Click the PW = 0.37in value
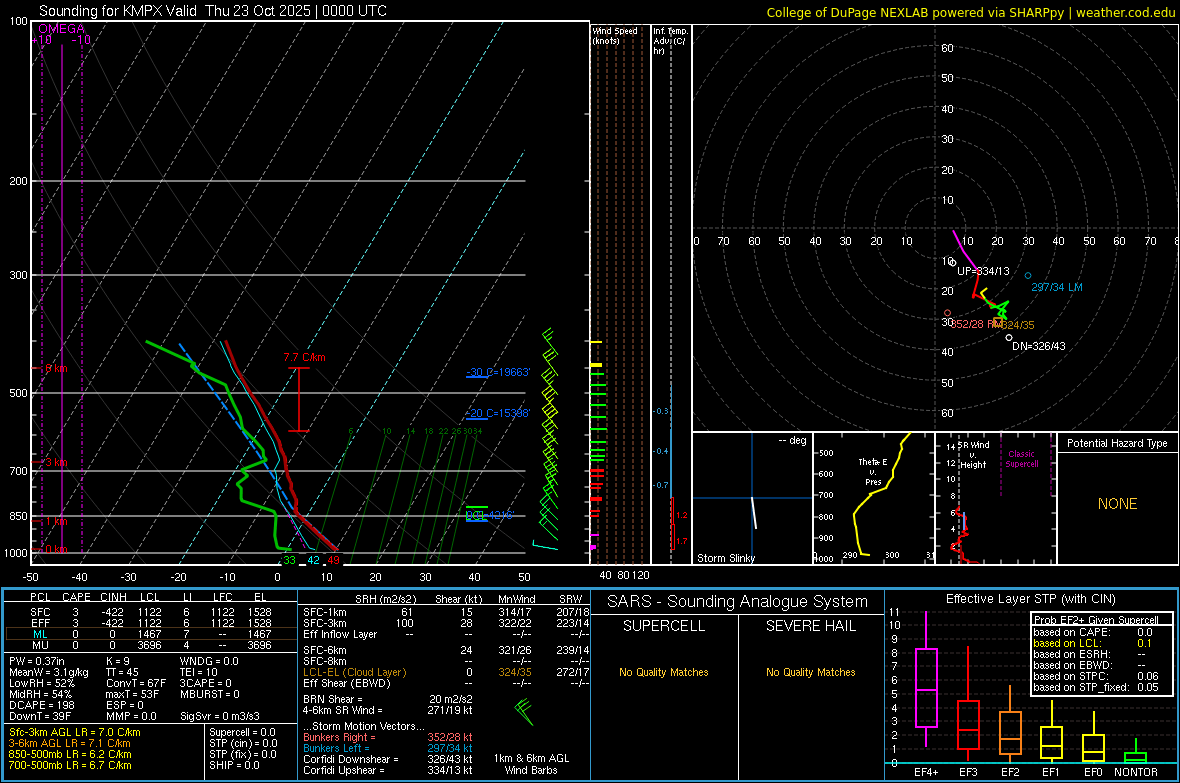 (x=37, y=661)
